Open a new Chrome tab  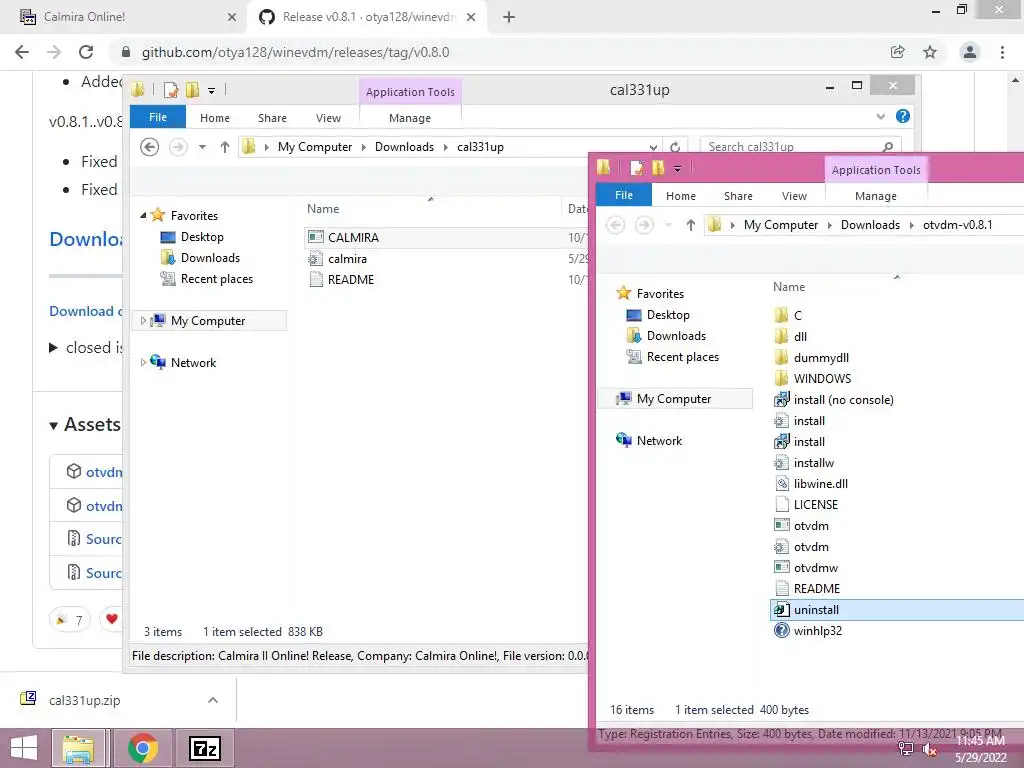tap(509, 17)
